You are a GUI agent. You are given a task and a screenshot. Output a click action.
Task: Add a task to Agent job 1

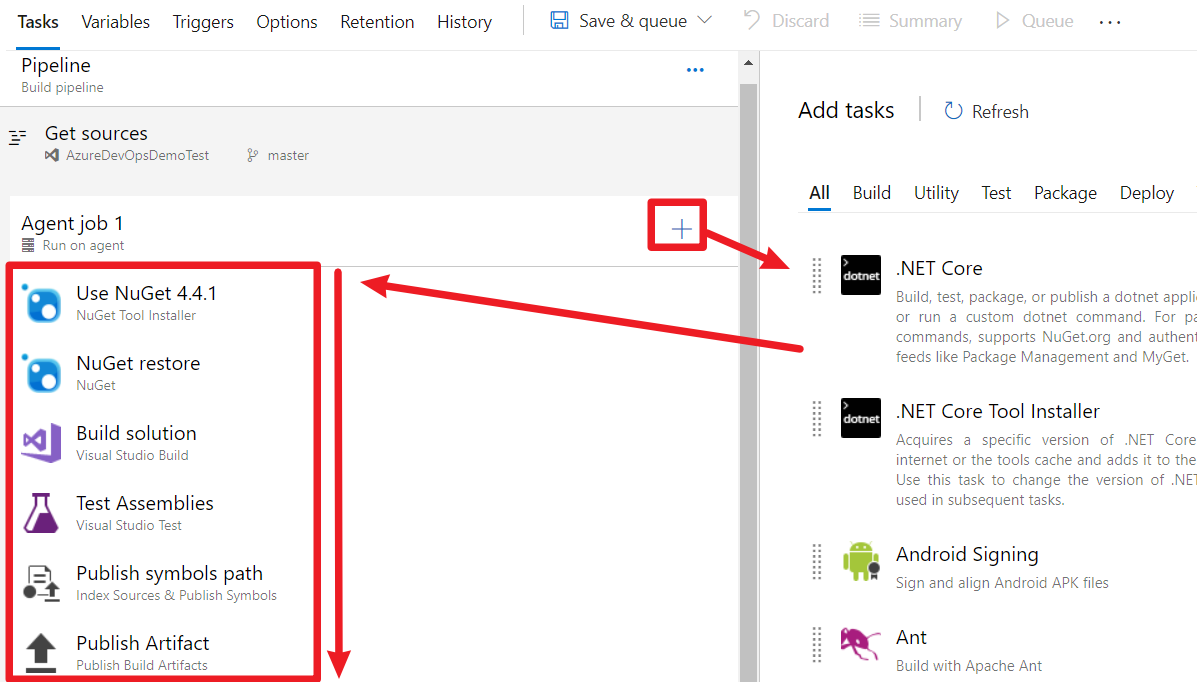[681, 228]
